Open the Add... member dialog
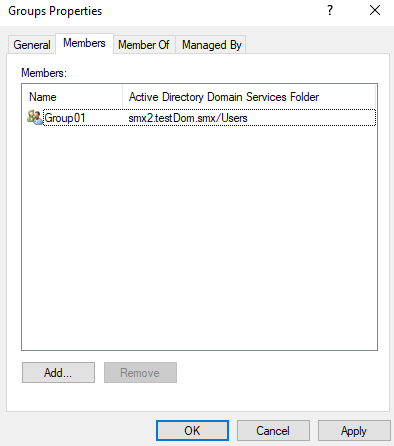 [x=58, y=373]
